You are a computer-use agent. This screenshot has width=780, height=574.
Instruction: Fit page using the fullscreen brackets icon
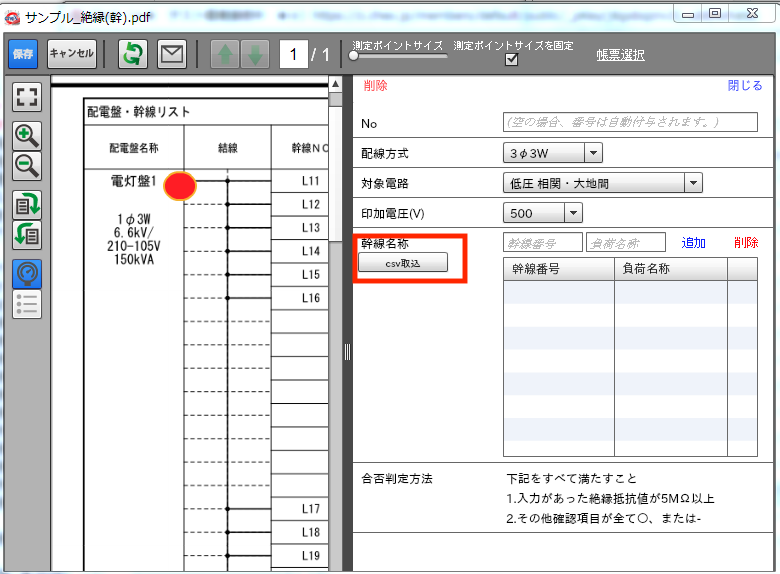(27, 97)
